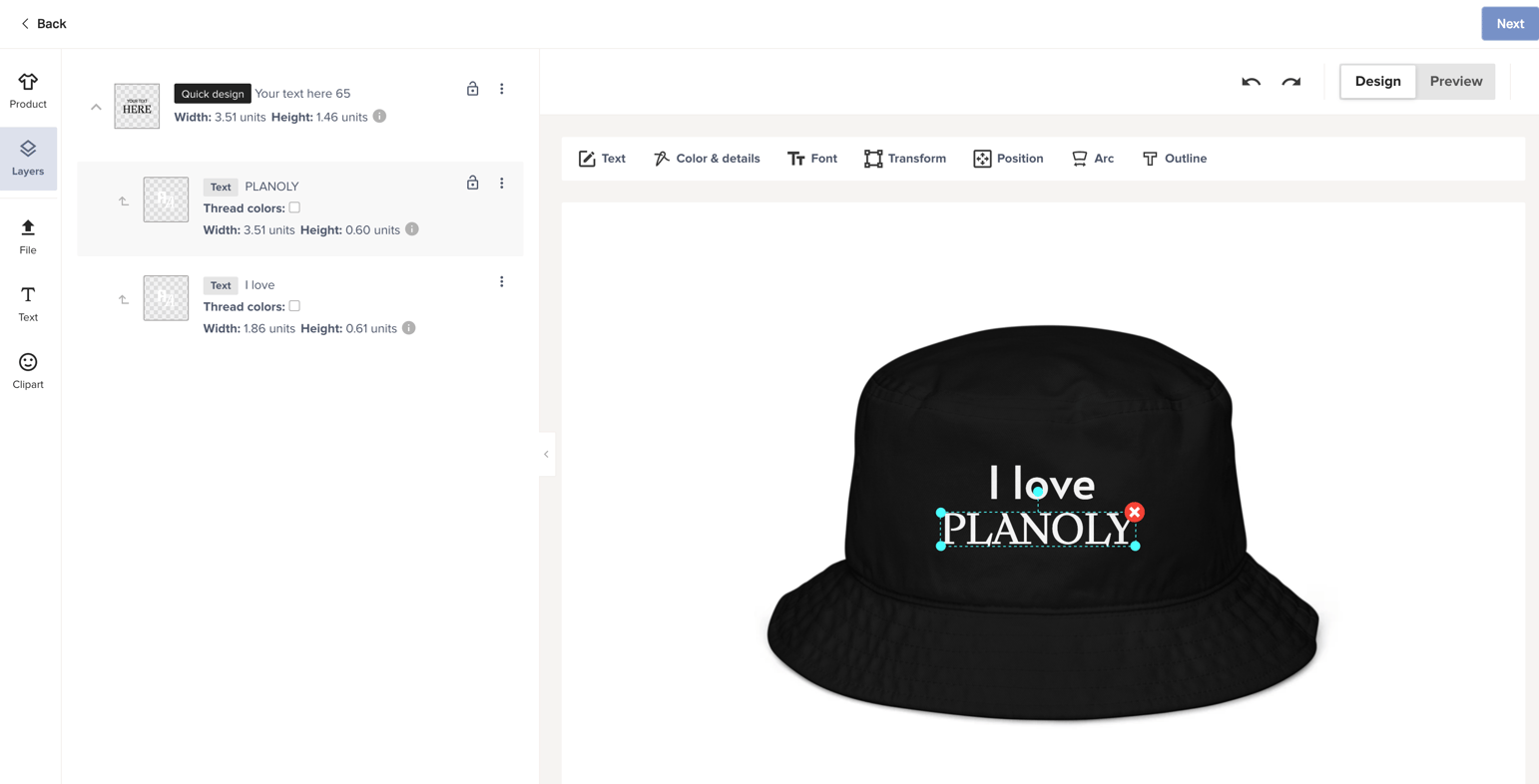Toggle lock on Quick design group

pos(473,89)
